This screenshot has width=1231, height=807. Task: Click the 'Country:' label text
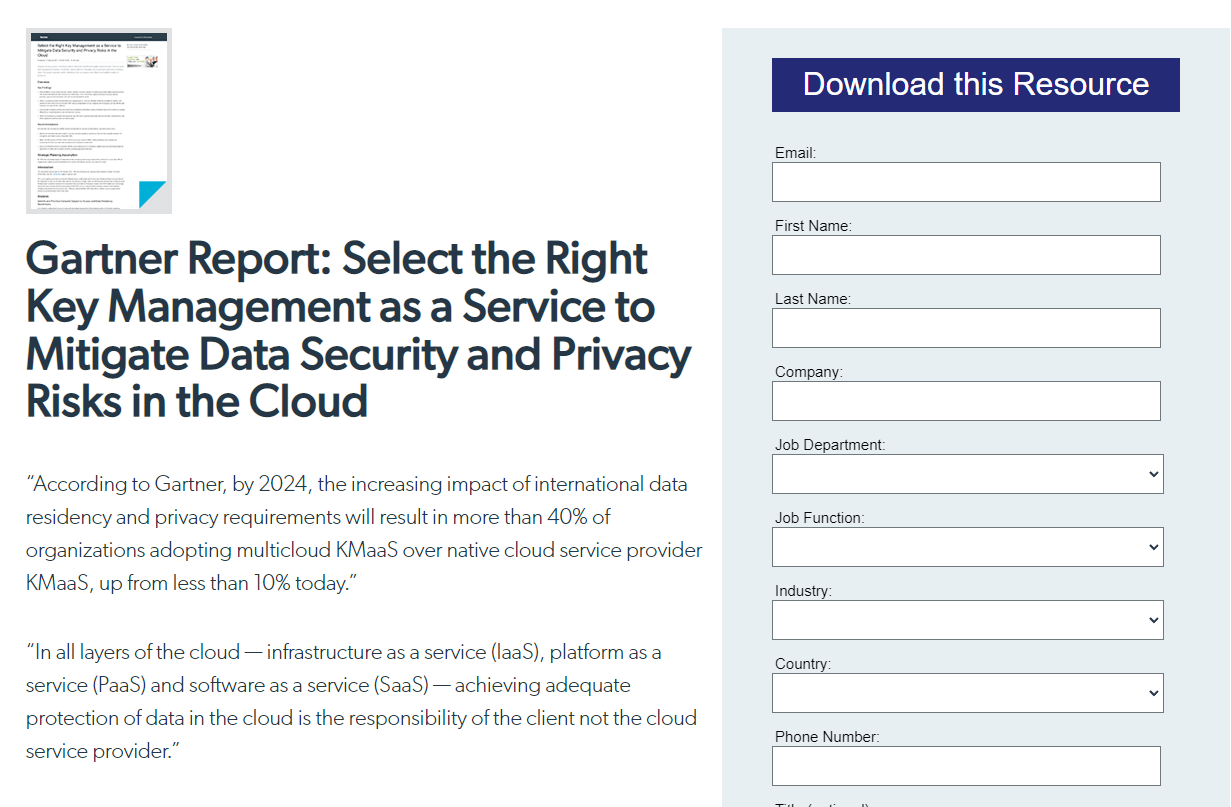[x=803, y=664]
